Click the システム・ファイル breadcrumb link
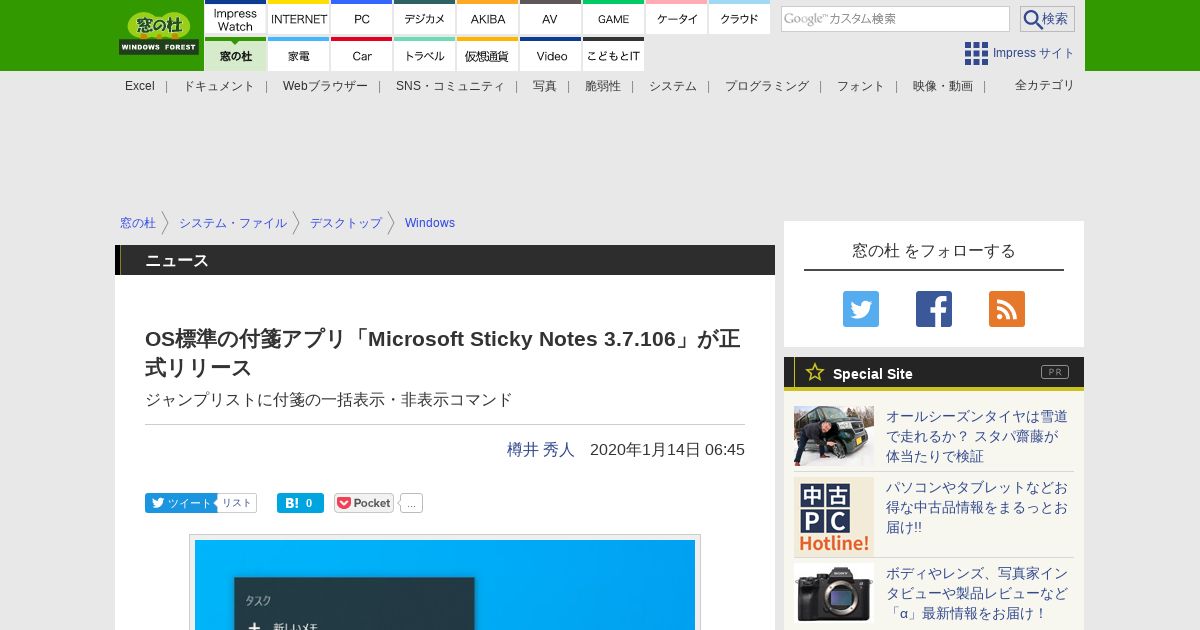The width and height of the screenshot is (1200, 630). tap(233, 223)
